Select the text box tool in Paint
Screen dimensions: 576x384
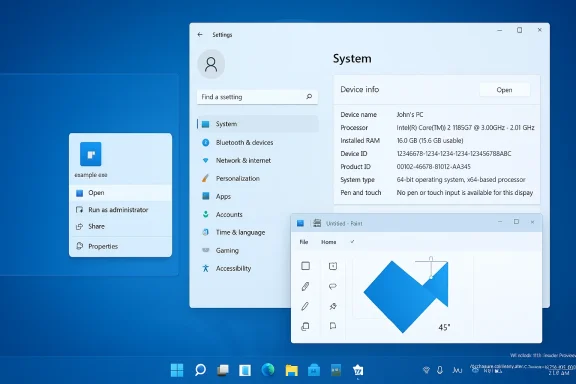(x=333, y=266)
